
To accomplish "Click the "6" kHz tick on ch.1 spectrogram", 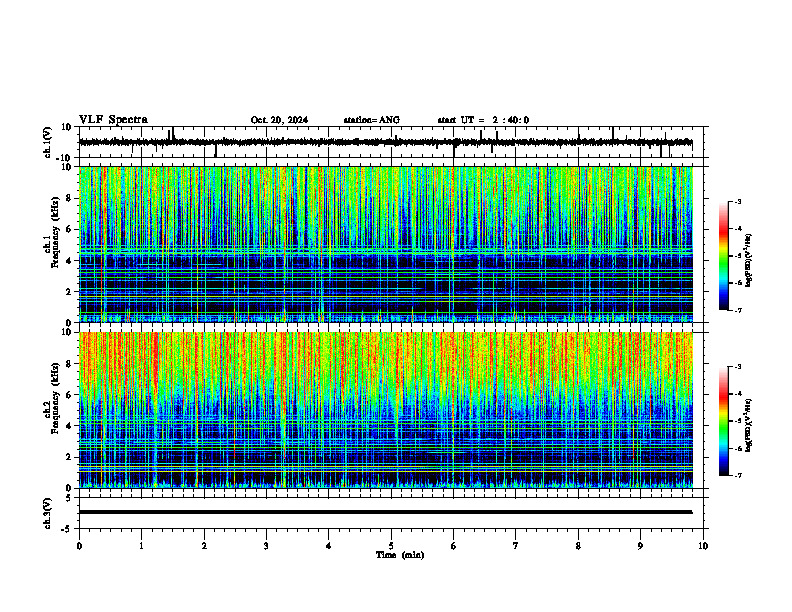I will 69,230.
